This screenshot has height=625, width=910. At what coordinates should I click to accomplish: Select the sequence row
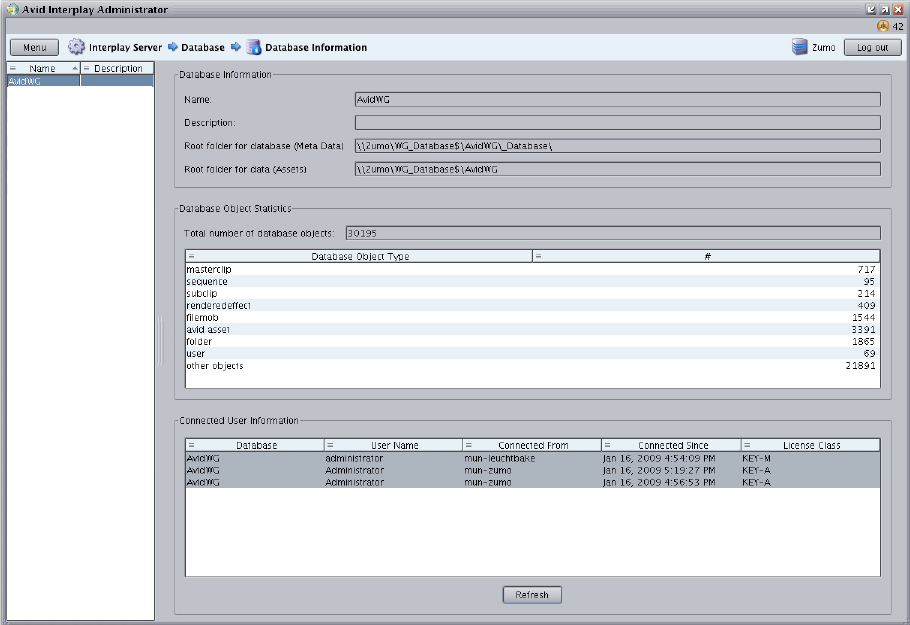(x=533, y=281)
